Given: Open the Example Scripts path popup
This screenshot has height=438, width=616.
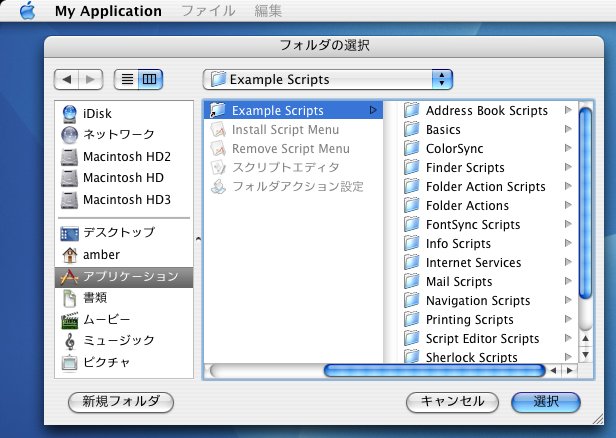Looking at the screenshot, I should click(x=328, y=79).
